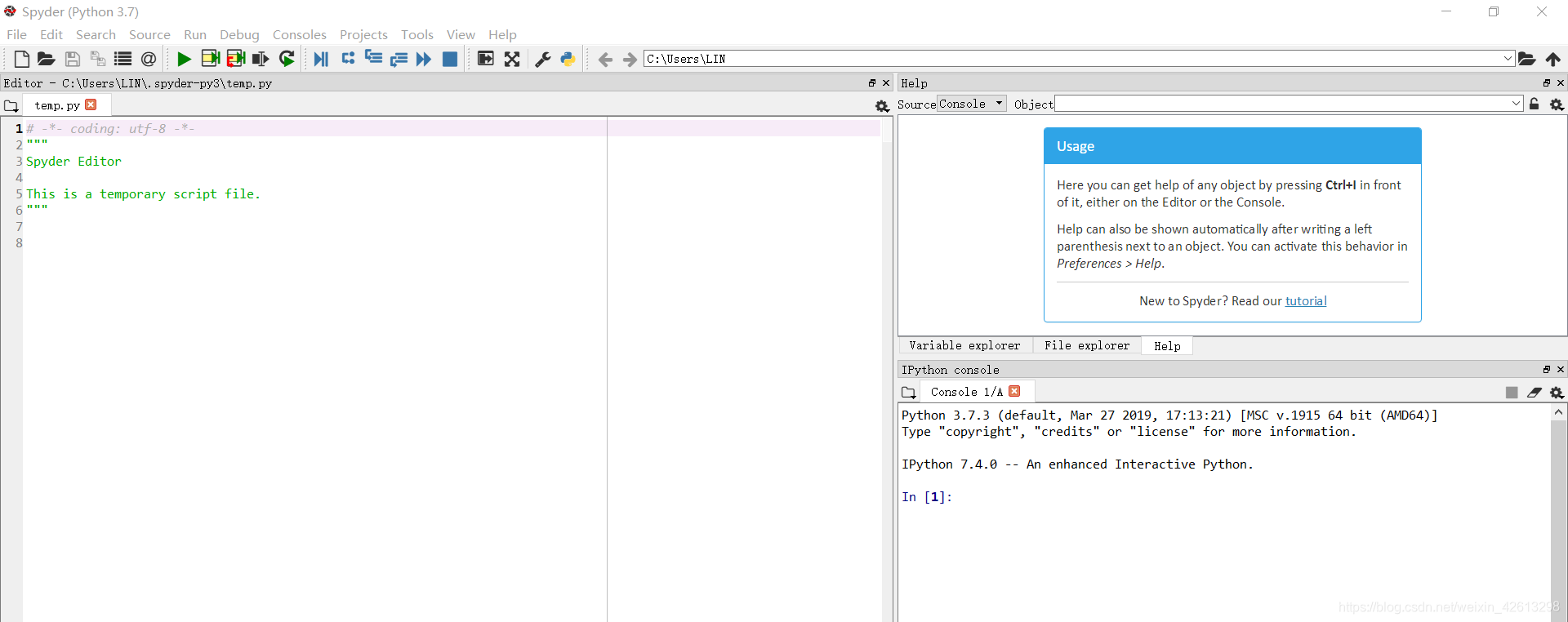Undock the Help pane
Viewport: 1568px width, 622px height.
pyautogui.click(x=1547, y=83)
